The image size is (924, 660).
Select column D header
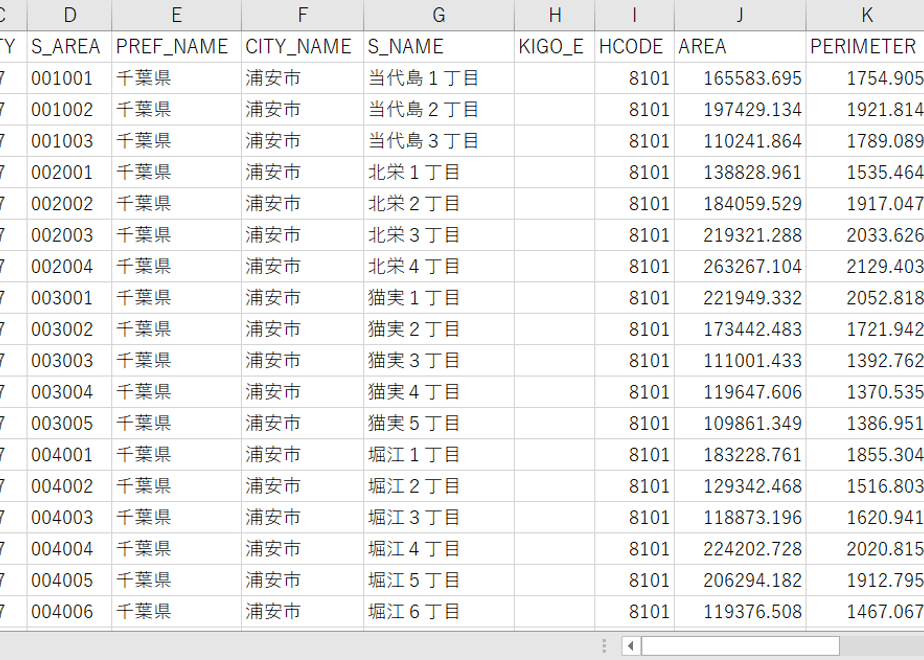click(70, 15)
